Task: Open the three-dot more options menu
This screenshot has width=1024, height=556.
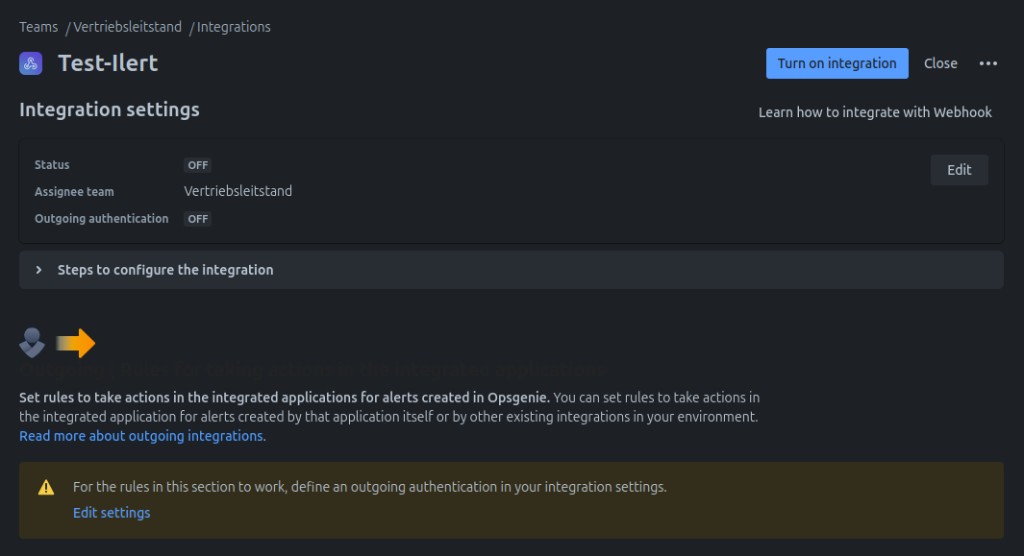Action: [x=988, y=63]
